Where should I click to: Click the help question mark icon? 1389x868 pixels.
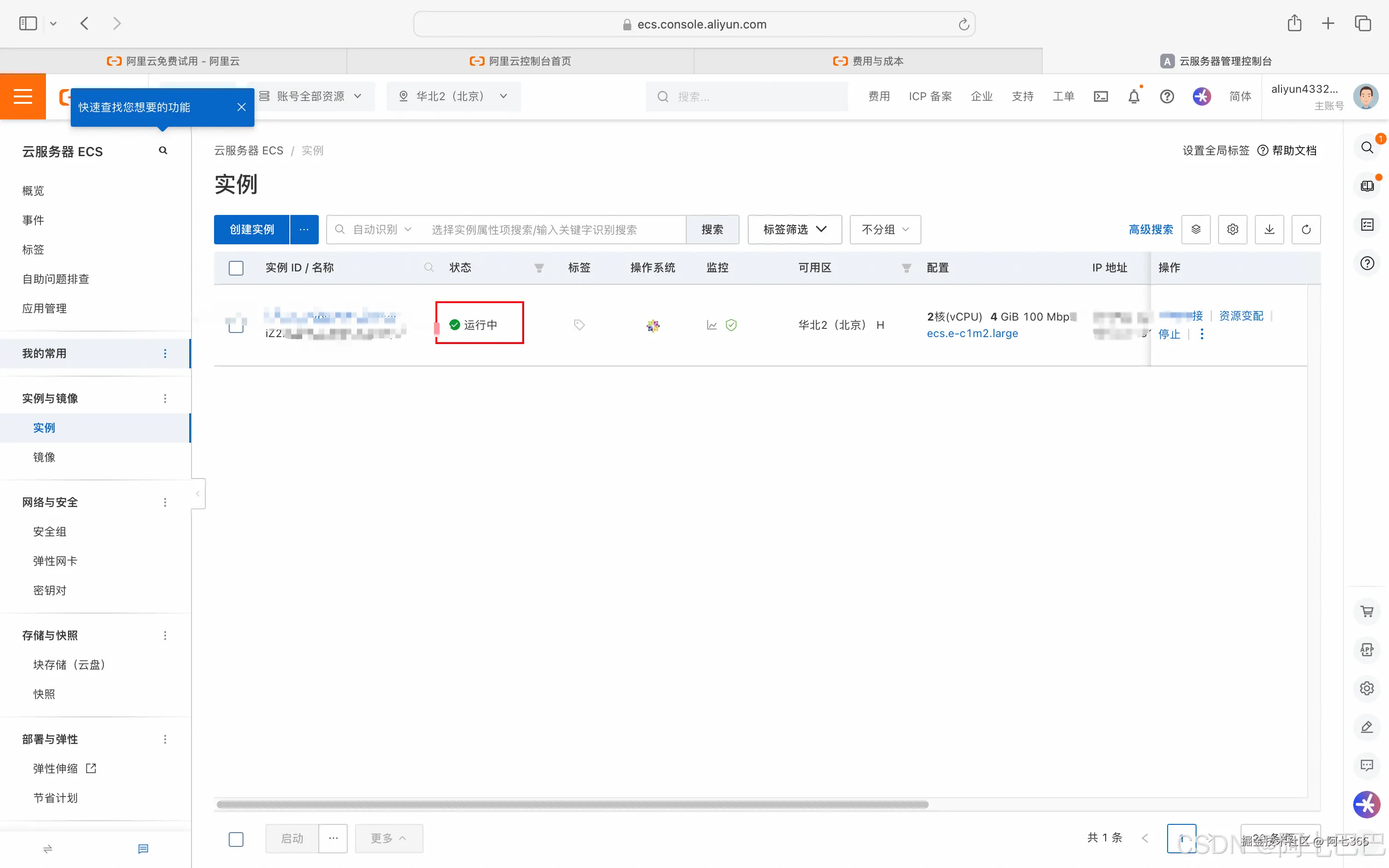tap(1168, 96)
